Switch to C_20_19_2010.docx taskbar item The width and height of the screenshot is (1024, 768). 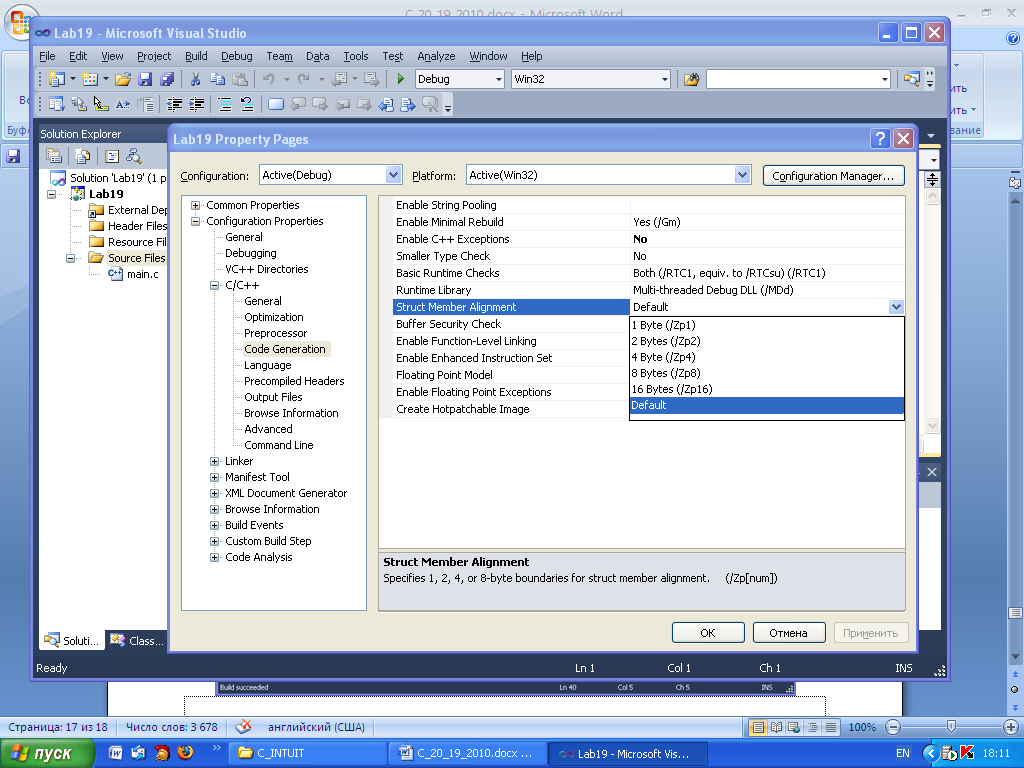(467, 754)
